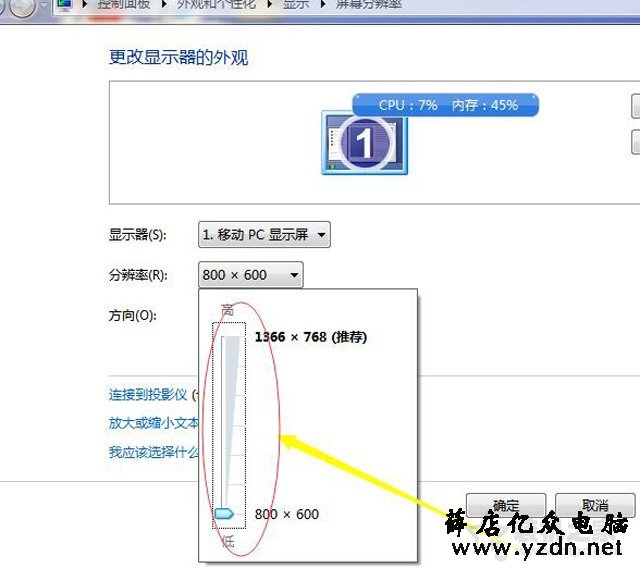This screenshot has height=568, width=640.
Task: Click the resolution slider thumb
Action: (x=224, y=513)
